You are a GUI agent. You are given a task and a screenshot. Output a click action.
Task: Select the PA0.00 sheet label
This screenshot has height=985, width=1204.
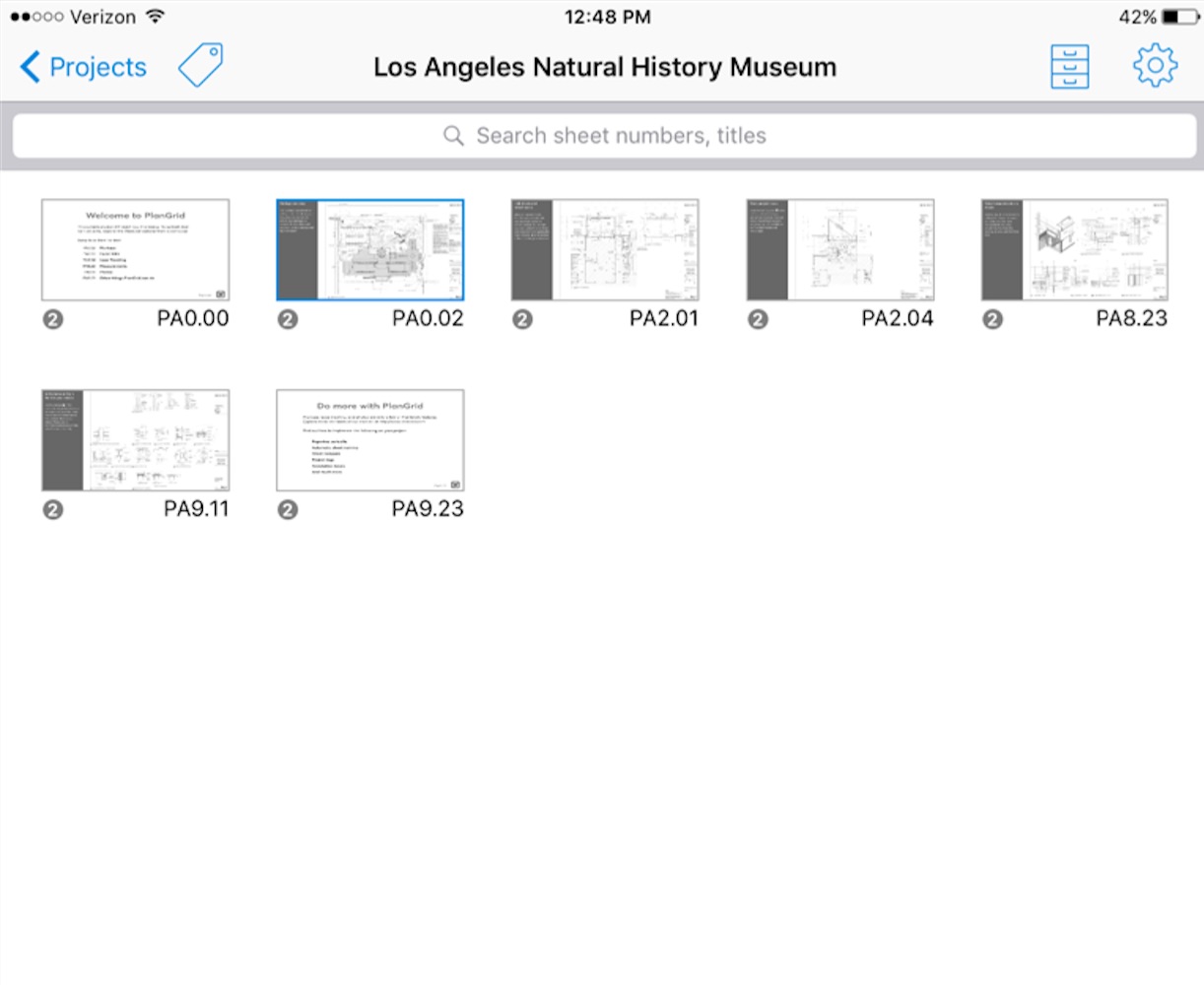click(x=193, y=318)
